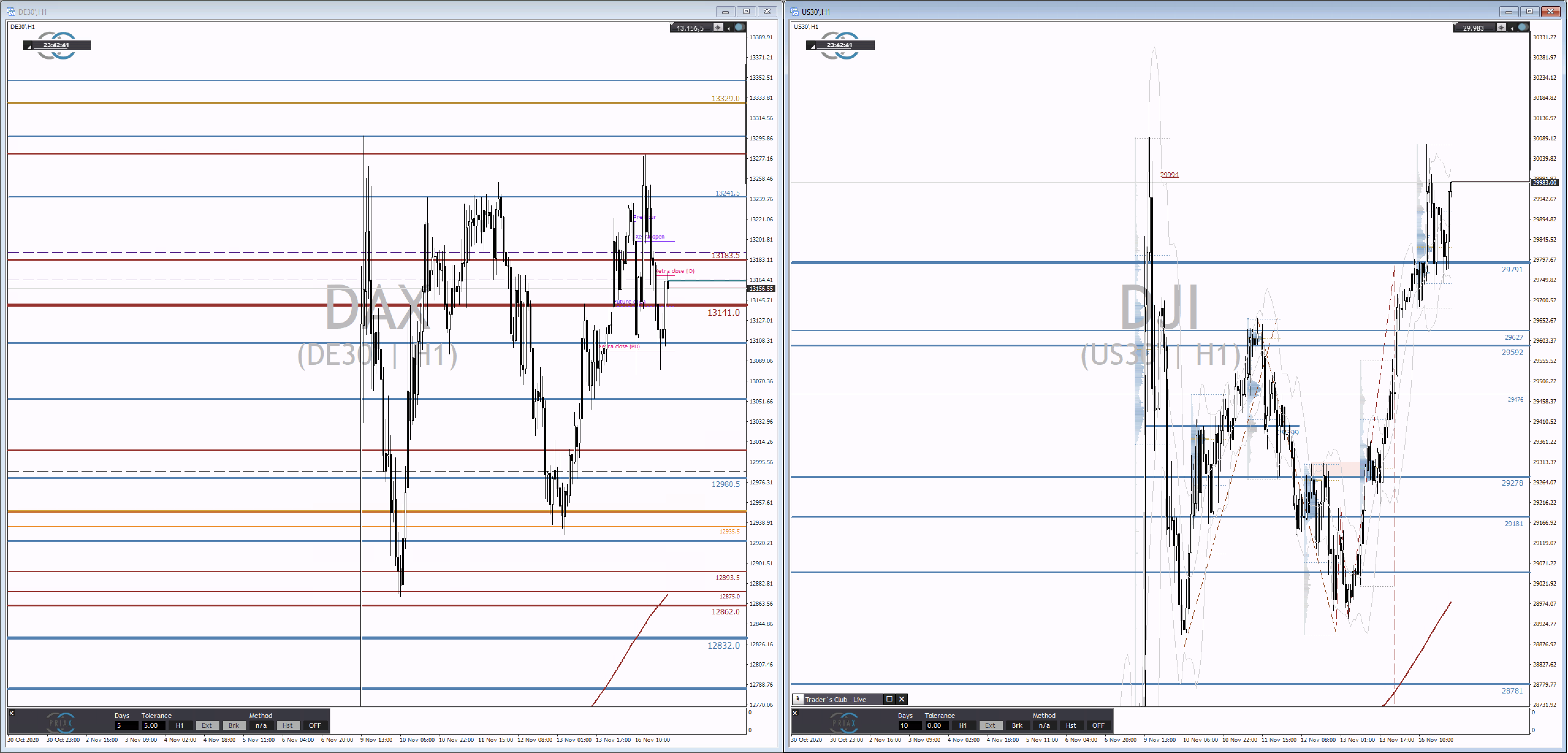Click the Days field showing 10 in US30 panel

909,726
